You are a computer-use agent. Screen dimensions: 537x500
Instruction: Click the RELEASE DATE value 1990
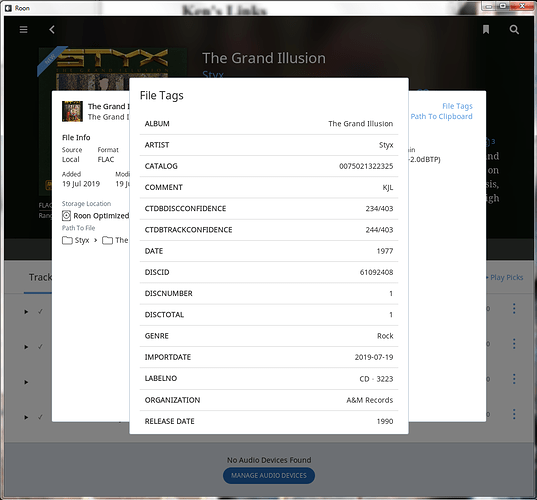tap(385, 421)
